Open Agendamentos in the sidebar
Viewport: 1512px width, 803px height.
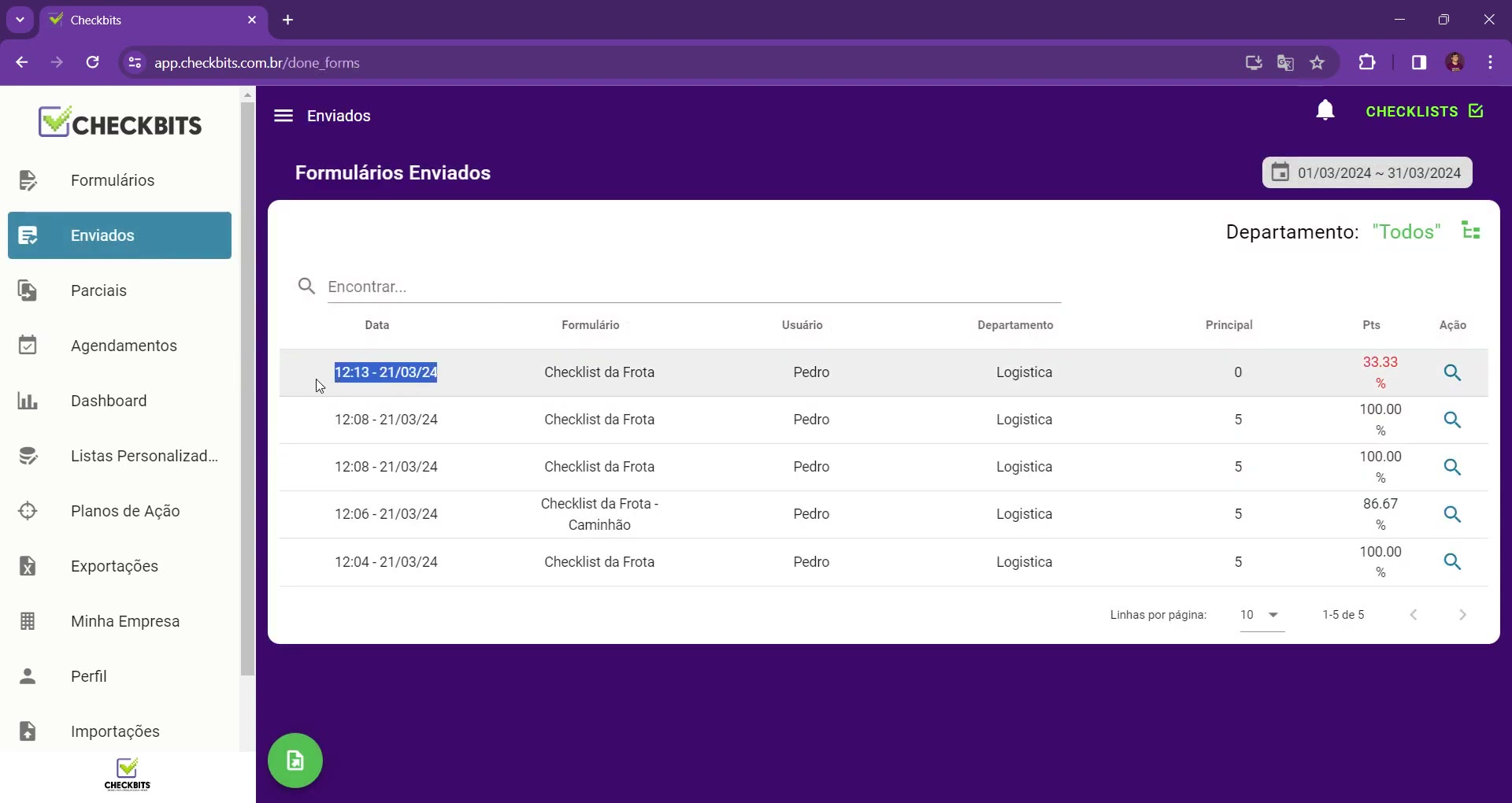tap(120, 346)
